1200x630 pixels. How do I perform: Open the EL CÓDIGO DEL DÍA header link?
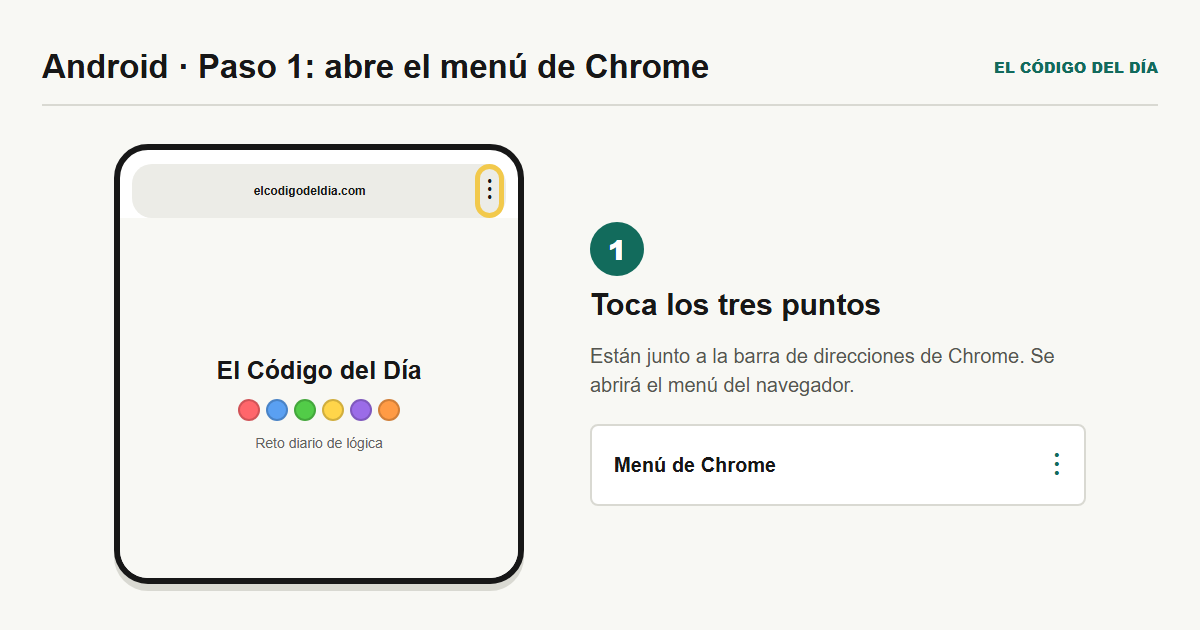(1076, 68)
